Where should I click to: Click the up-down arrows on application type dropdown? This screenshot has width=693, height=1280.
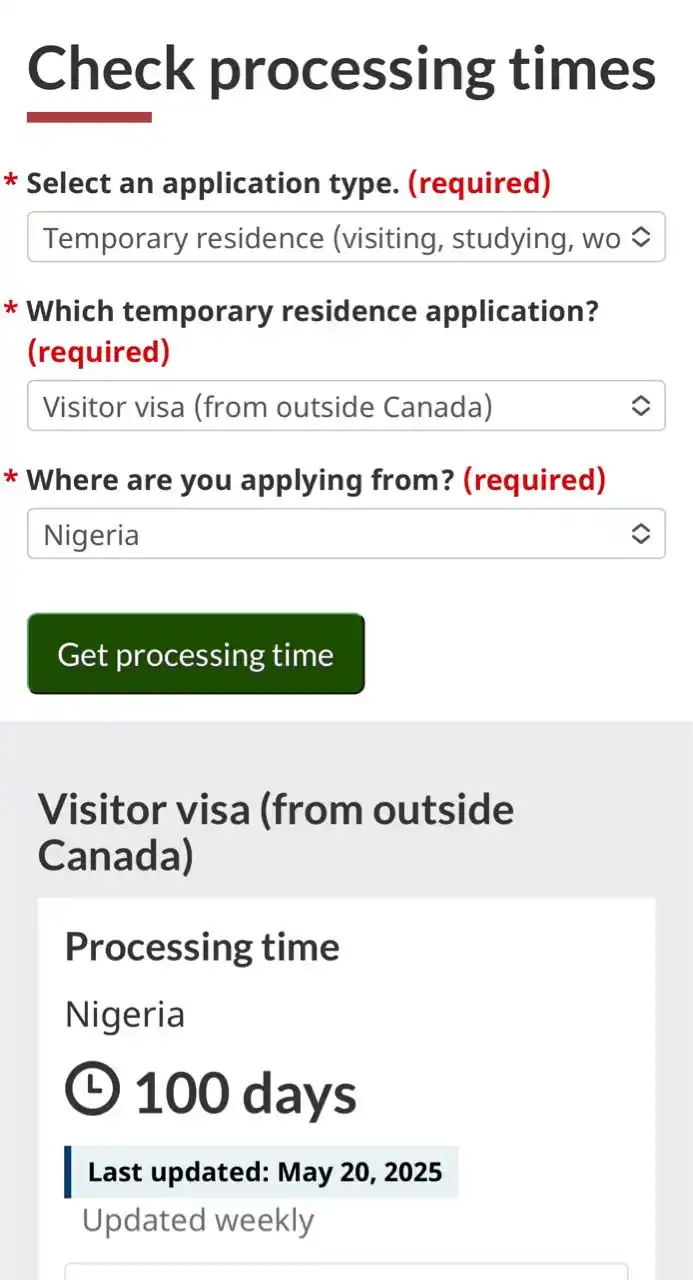click(x=641, y=237)
